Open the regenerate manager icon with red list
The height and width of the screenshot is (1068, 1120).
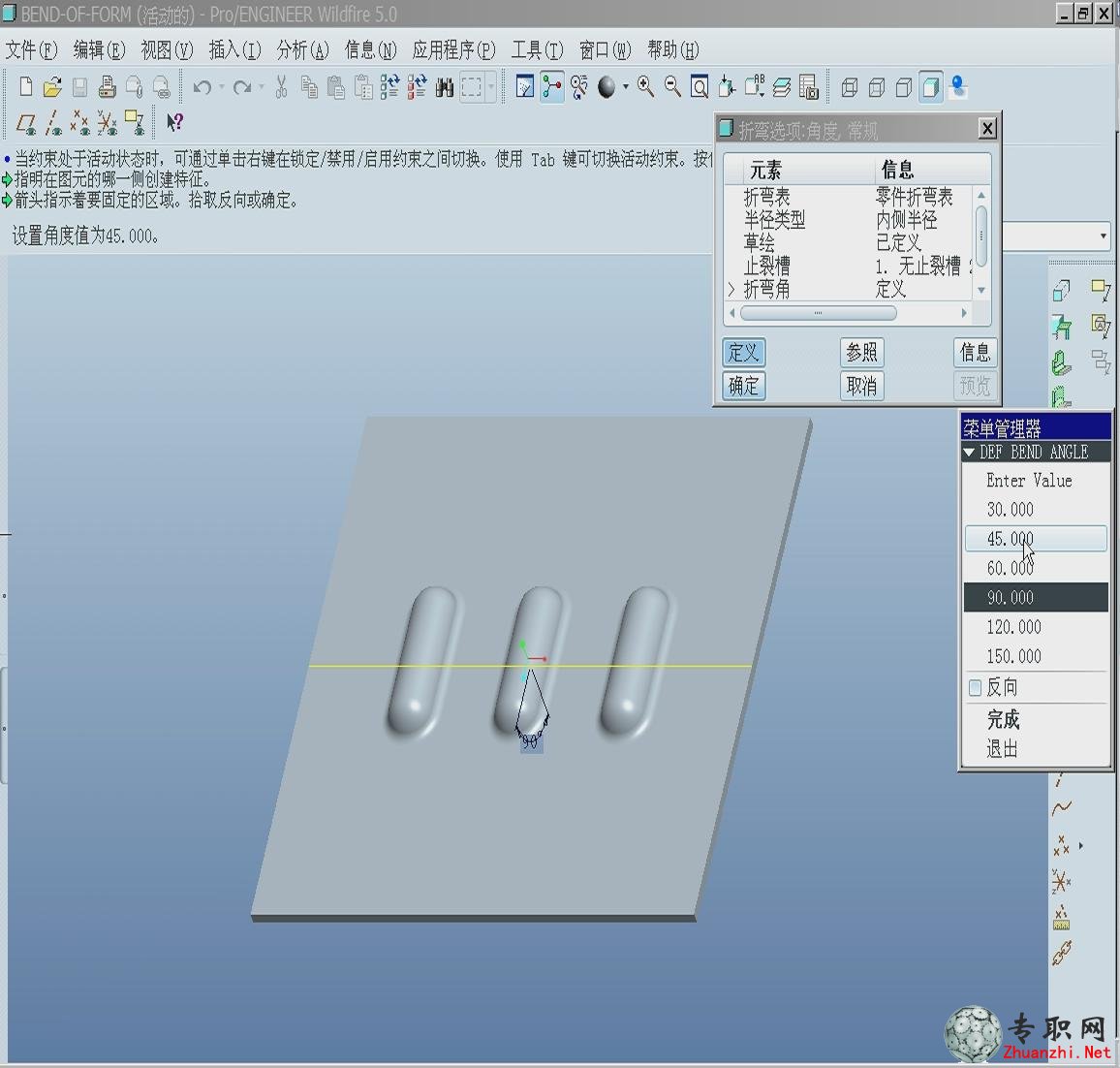418,87
